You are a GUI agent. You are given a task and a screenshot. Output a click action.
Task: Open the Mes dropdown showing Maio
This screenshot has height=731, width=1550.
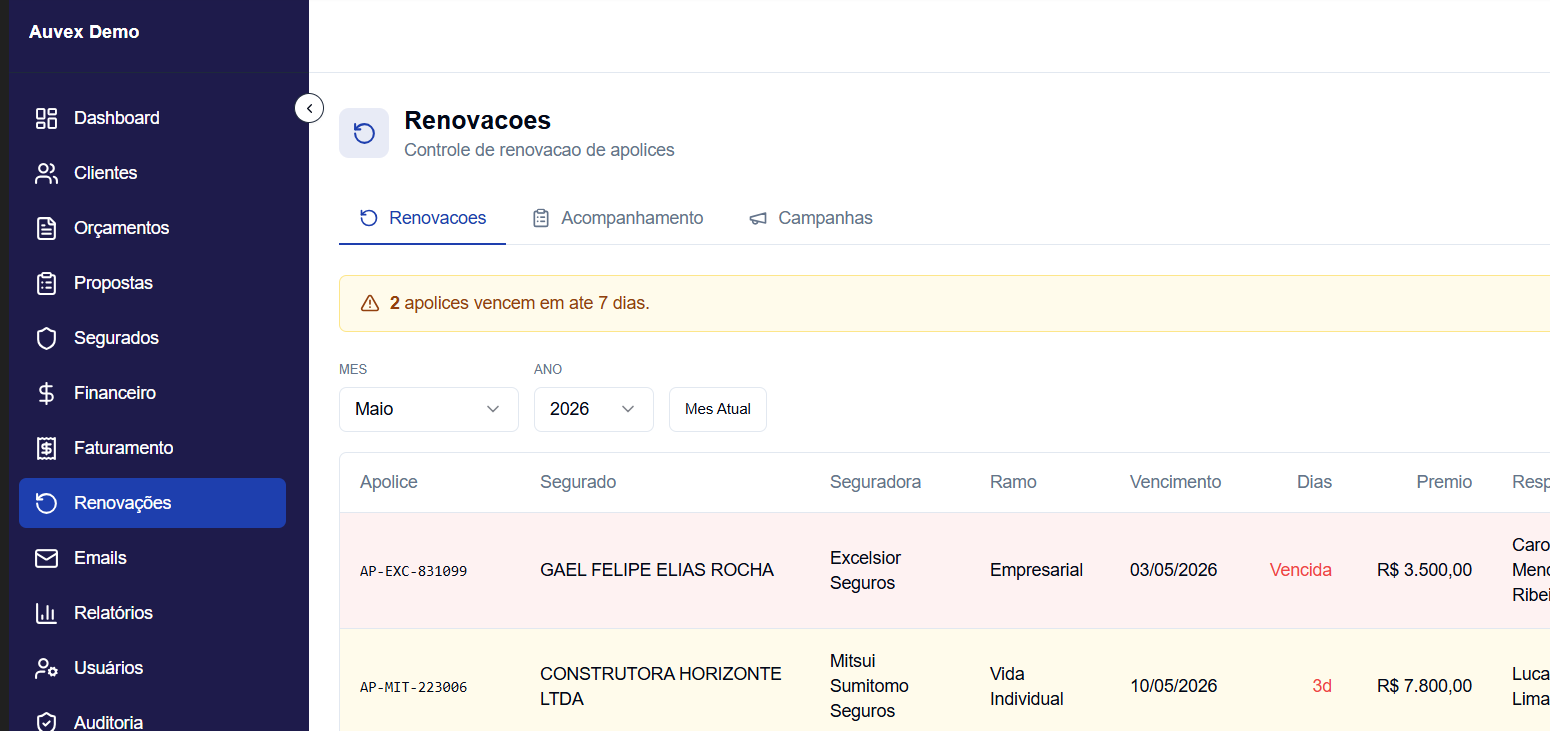(x=428, y=409)
